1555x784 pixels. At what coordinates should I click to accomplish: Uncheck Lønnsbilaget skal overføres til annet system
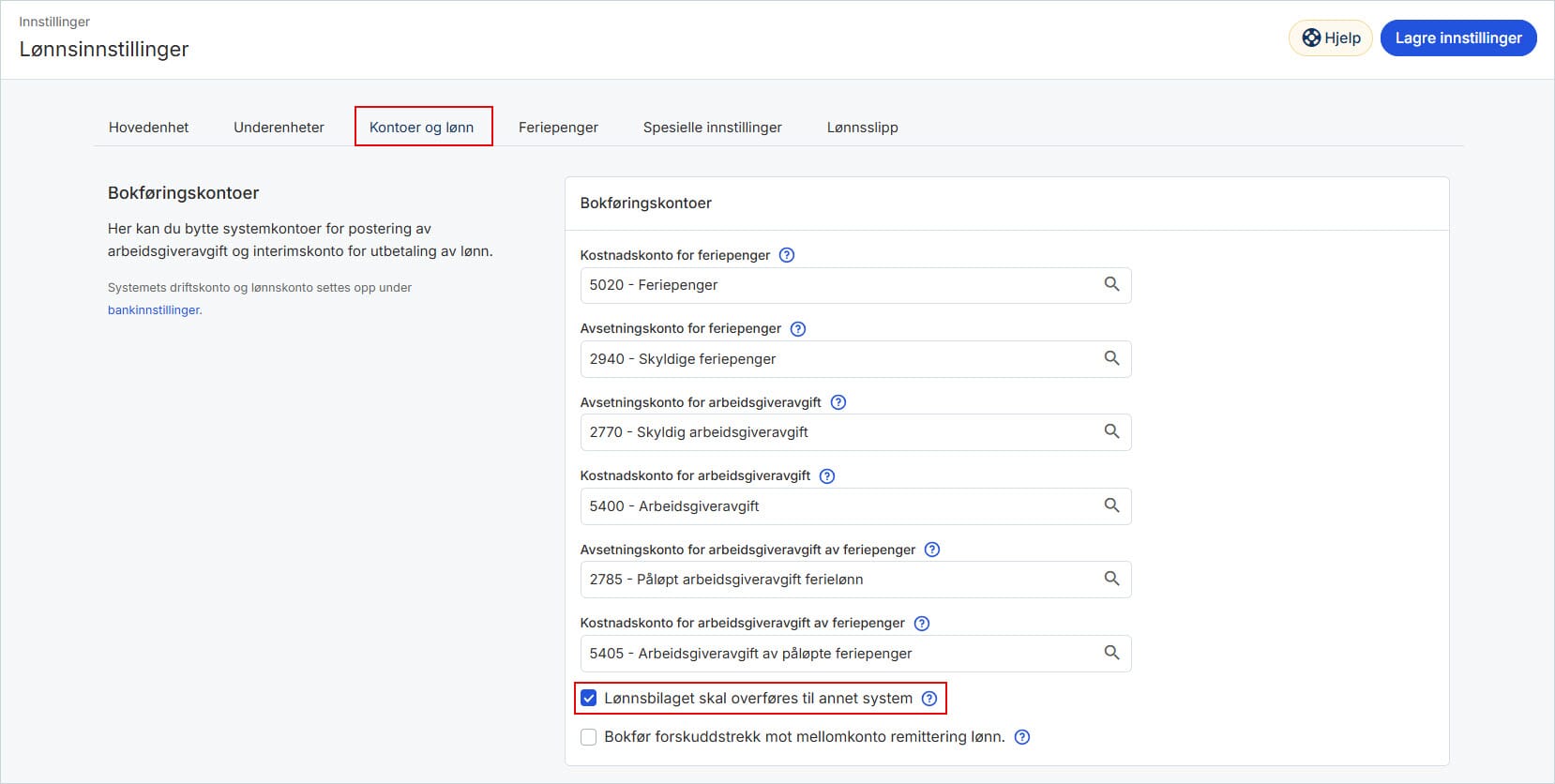tap(589, 698)
